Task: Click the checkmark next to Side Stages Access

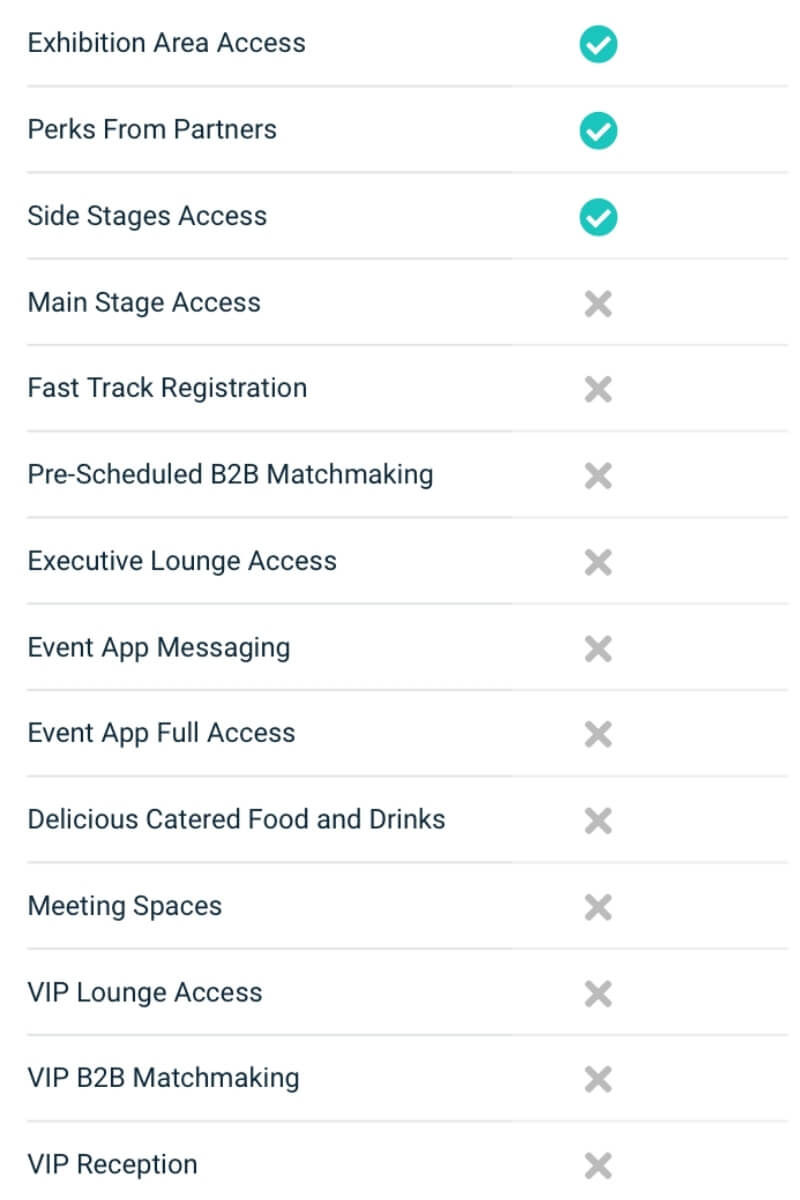Action: click(x=598, y=217)
